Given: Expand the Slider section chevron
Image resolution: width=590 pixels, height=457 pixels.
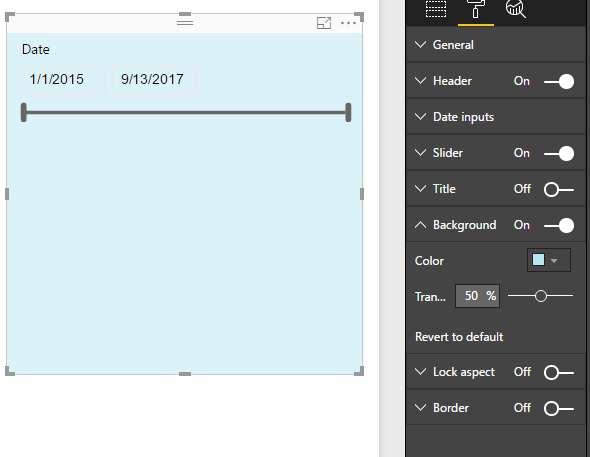Looking at the screenshot, I should [x=420, y=153].
